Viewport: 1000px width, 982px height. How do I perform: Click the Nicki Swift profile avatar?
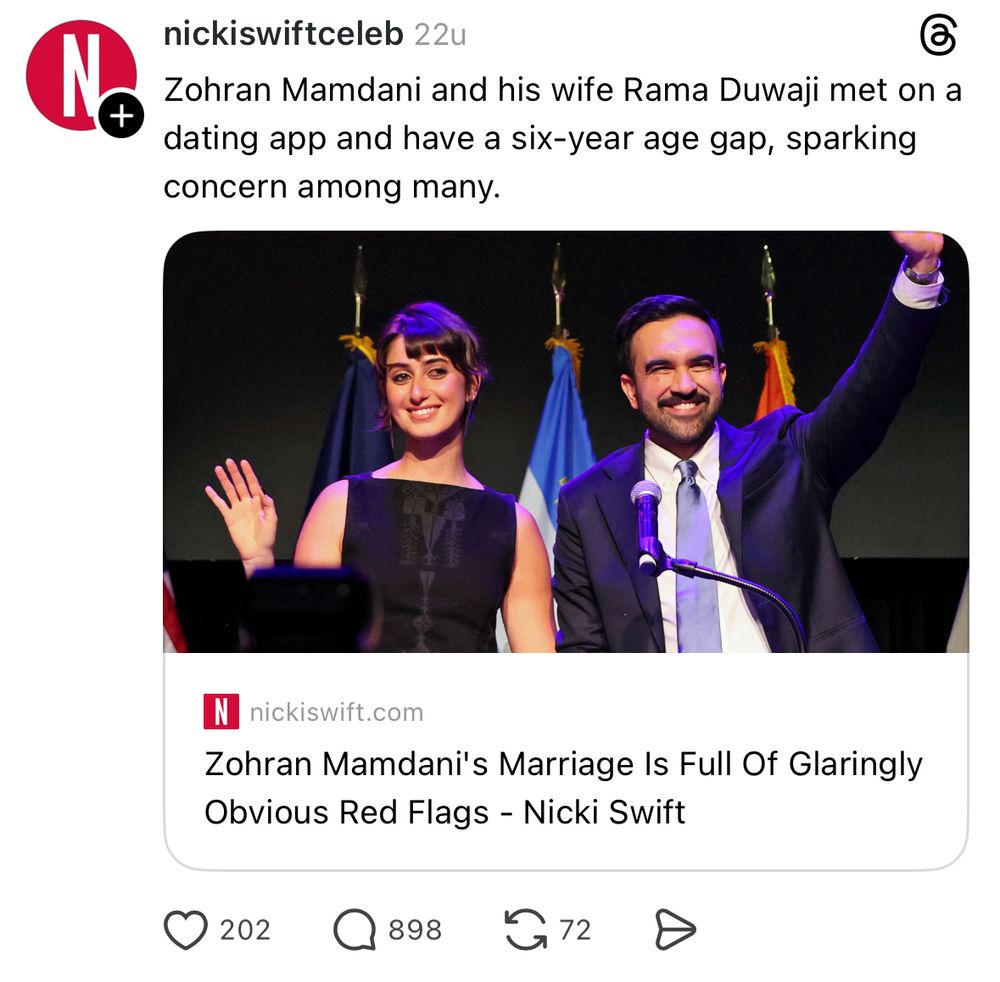pyautogui.click(x=79, y=74)
